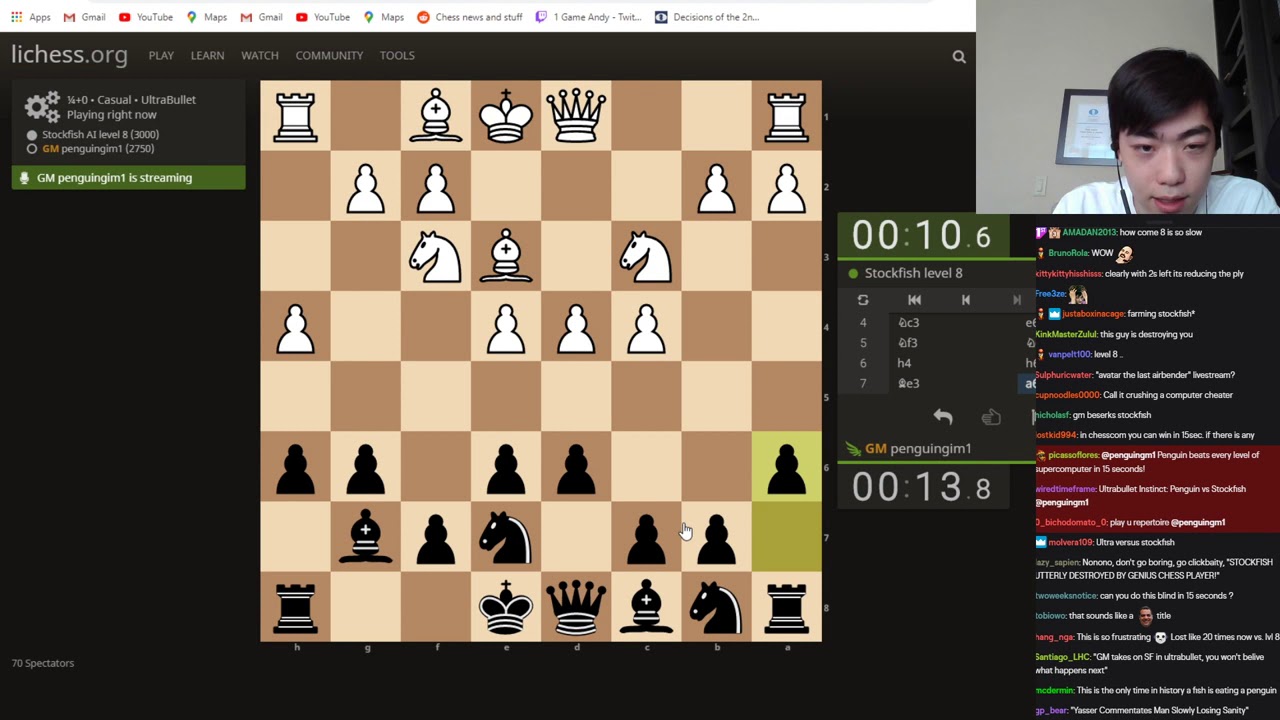This screenshot has height=720, width=1280.
Task: Select the black bishop on g7
Action: point(366,536)
